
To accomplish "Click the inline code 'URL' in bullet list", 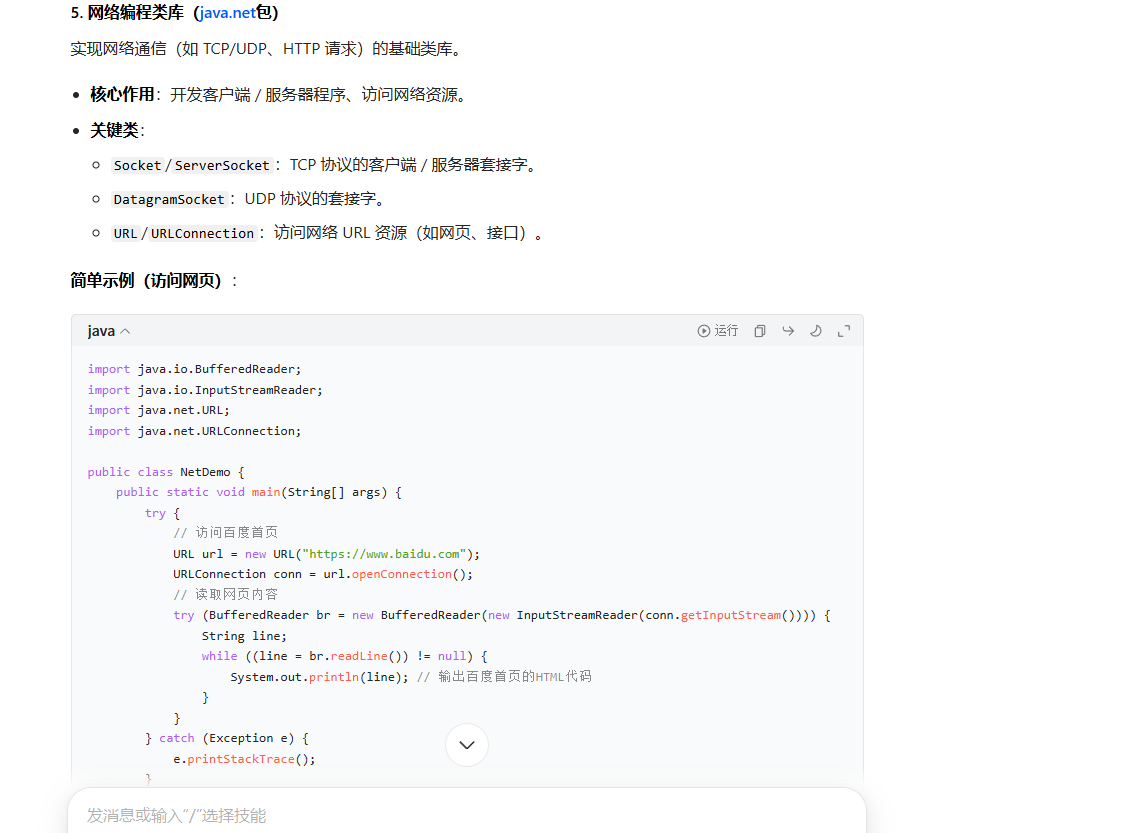I will pyautogui.click(x=126, y=234).
